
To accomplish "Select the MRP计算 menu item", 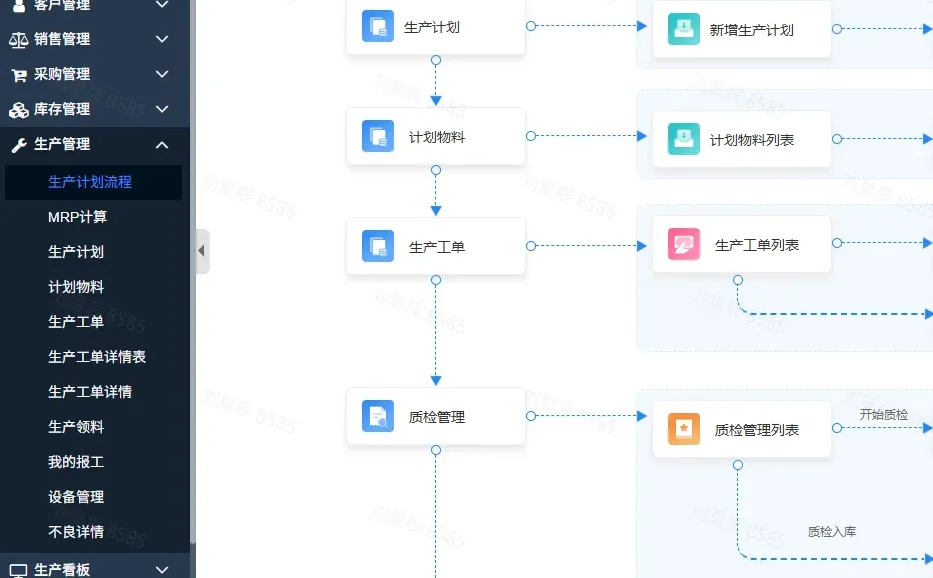I will click(79, 217).
